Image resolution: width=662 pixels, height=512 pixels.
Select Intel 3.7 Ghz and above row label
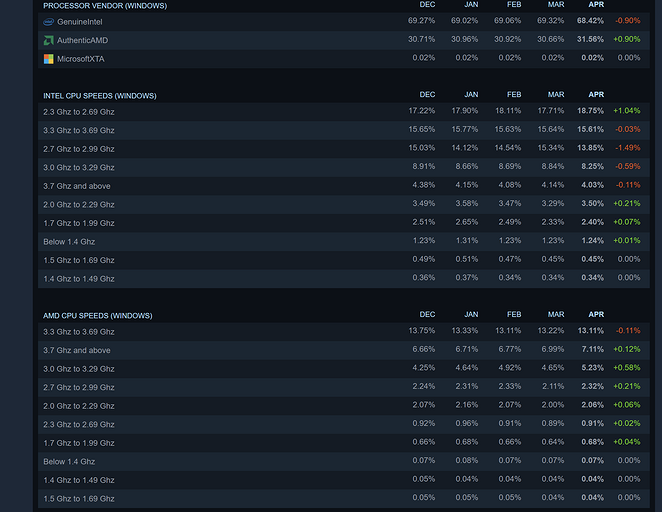[77, 186]
